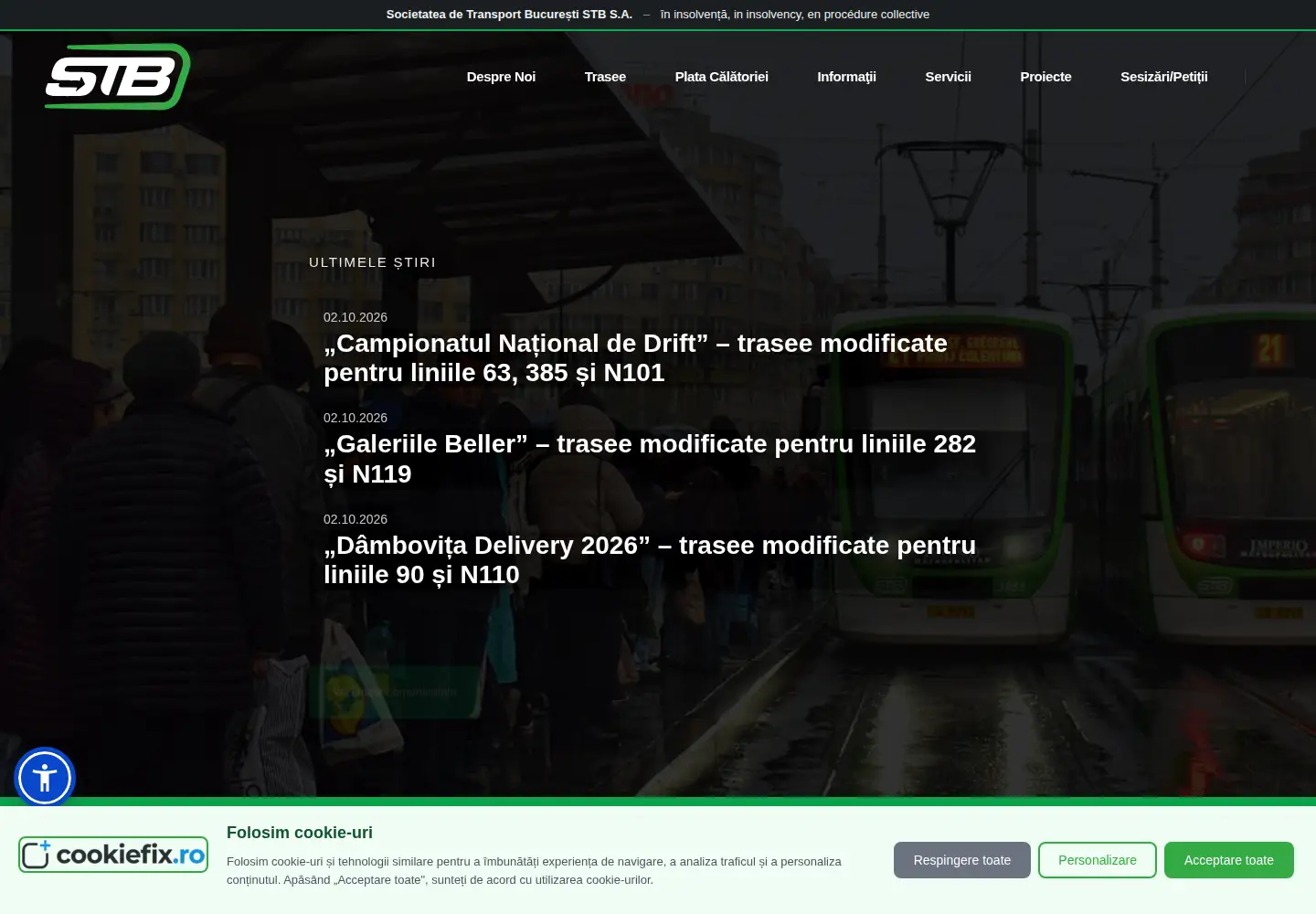Click the date above the Campionatul Național article
This screenshot has height=914, width=1316.
[356, 317]
